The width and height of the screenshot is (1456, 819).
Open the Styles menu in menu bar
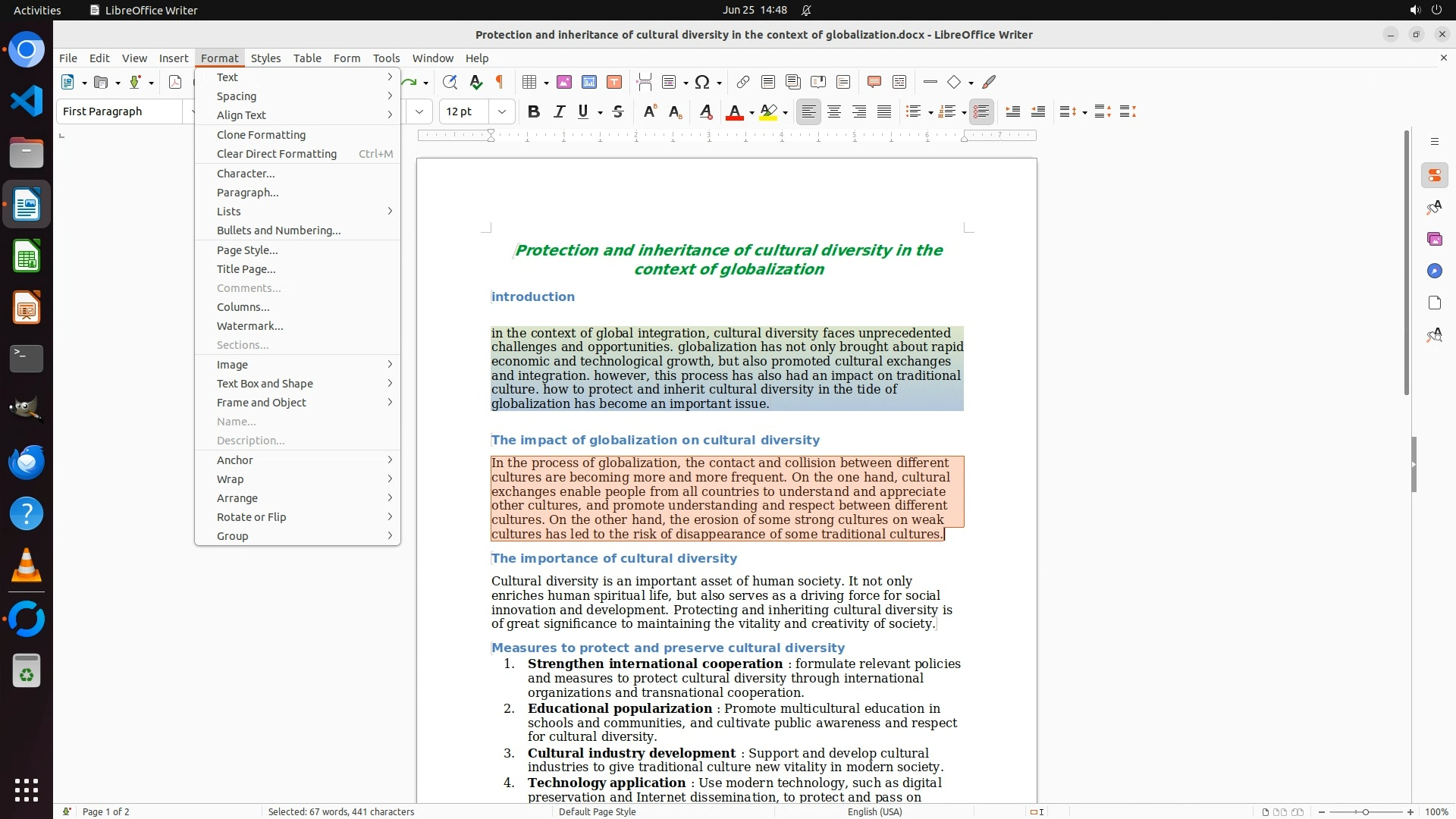tap(265, 58)
